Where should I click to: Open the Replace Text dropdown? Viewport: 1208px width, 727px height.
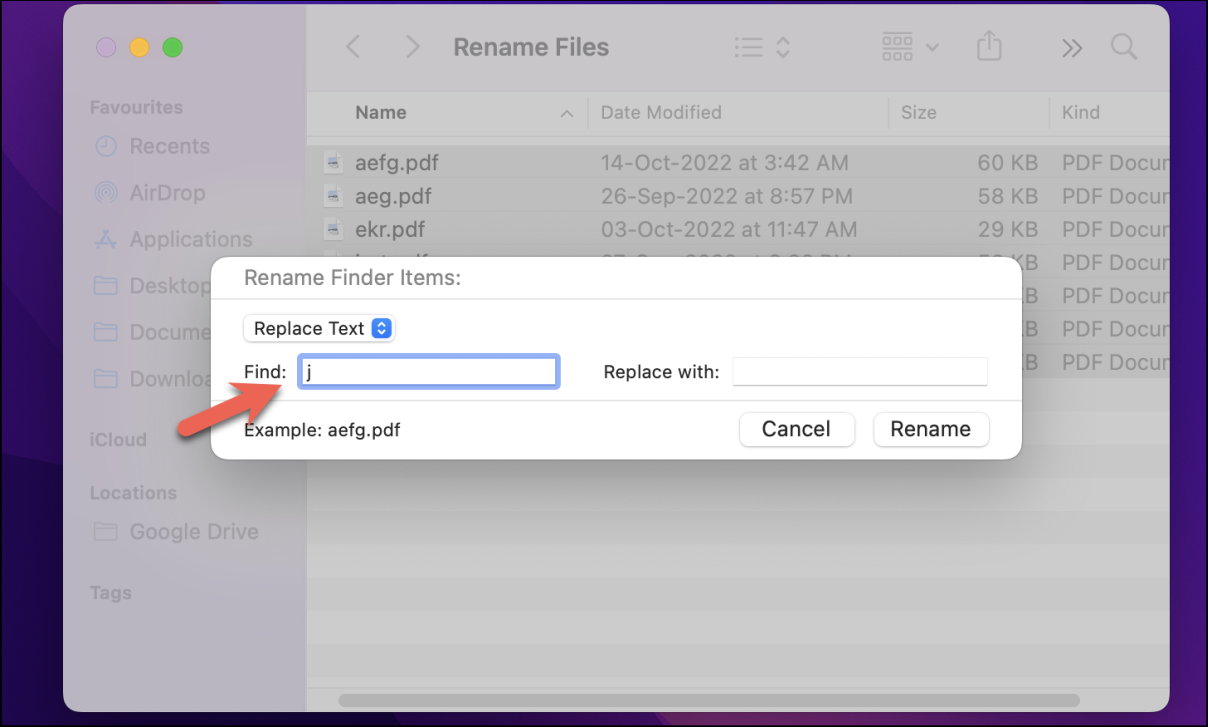pos(320,328)
